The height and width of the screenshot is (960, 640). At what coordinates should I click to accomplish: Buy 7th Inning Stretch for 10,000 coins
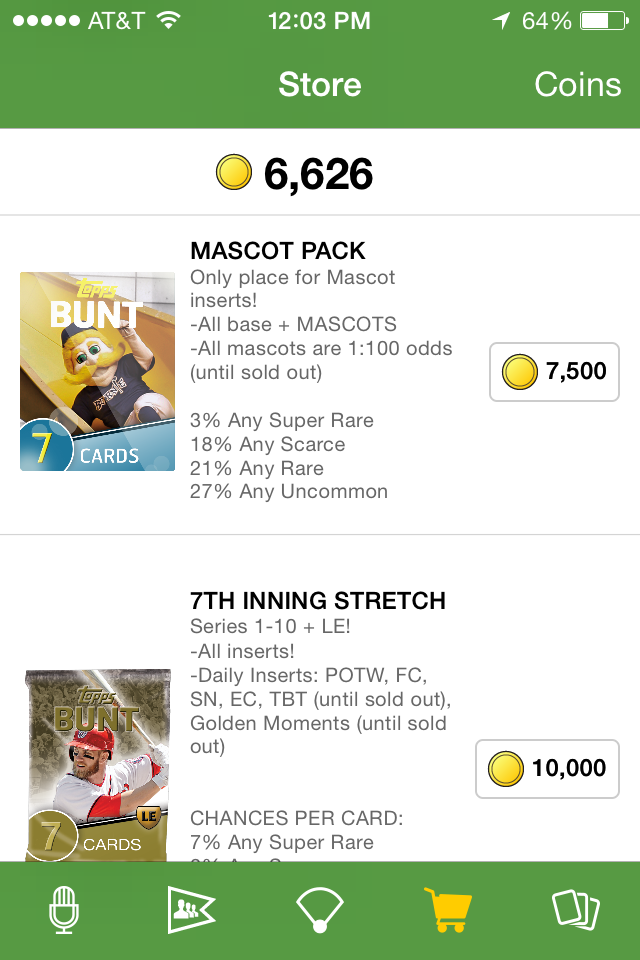pos(547,768)
